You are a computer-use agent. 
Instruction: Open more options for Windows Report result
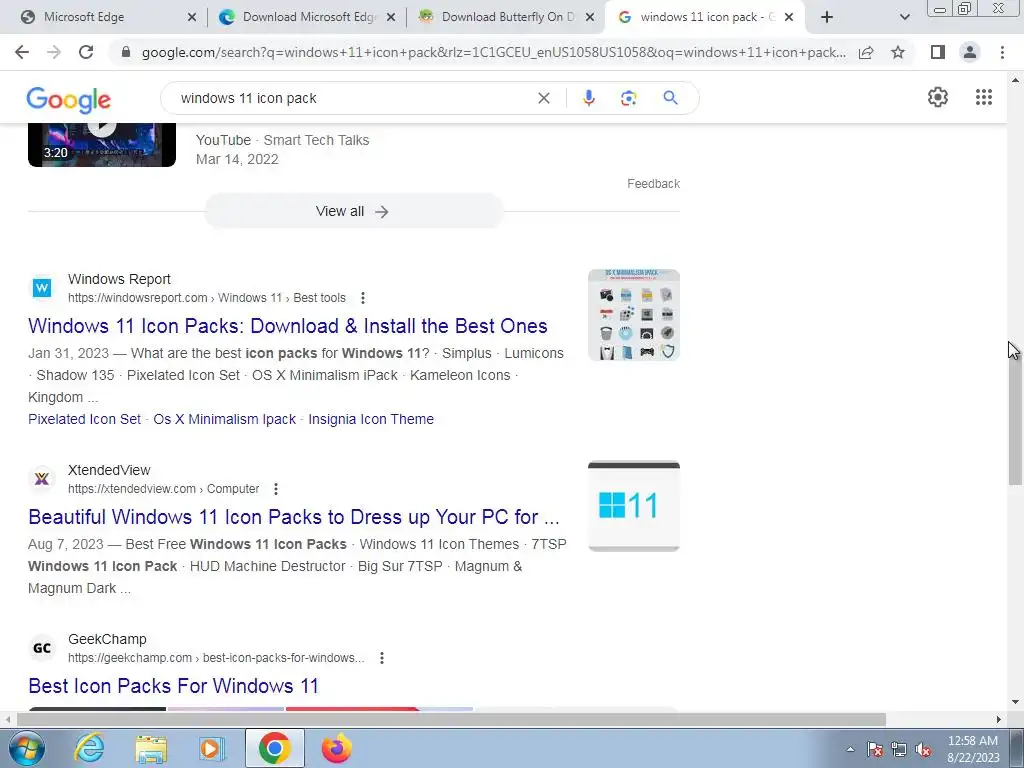pos(362,298)
